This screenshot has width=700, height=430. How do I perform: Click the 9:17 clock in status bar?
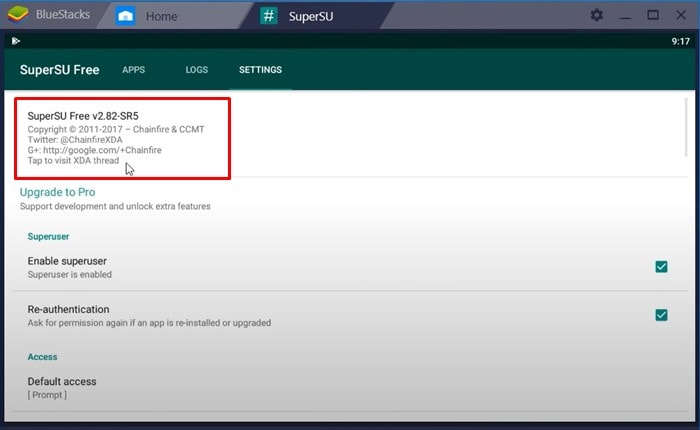point(680,41)
